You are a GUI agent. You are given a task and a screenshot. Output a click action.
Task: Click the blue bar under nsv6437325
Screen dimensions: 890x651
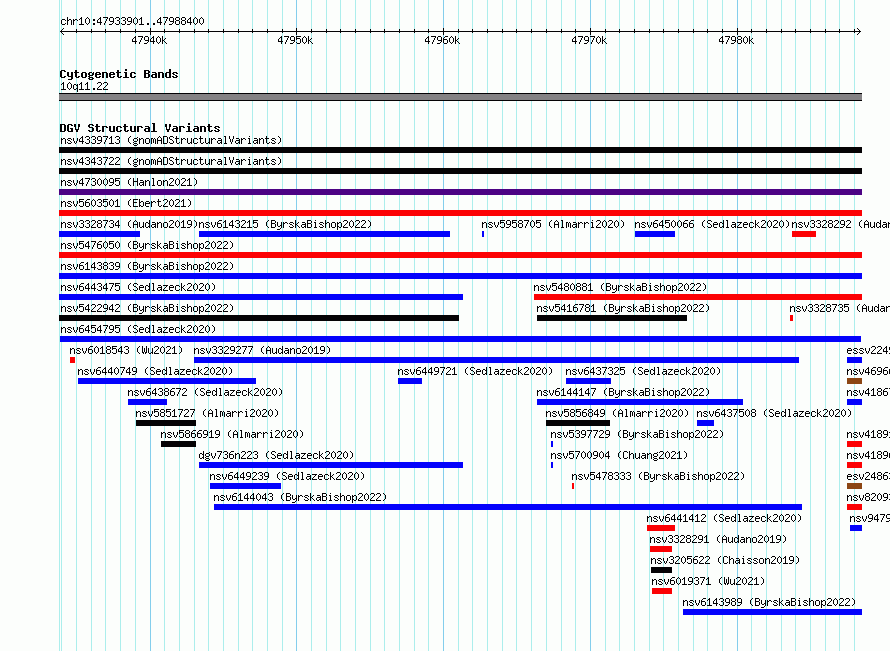(x=588, y=381)
